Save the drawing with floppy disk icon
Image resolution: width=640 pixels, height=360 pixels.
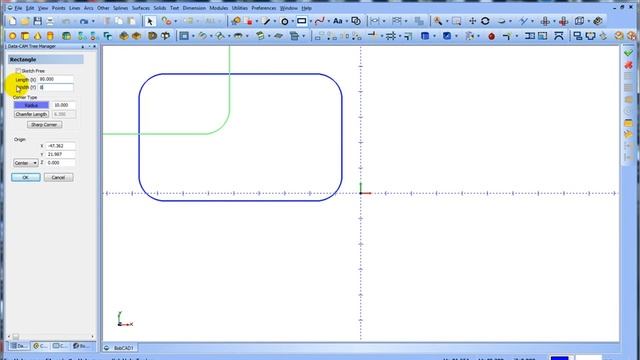(x=38, y=21)
